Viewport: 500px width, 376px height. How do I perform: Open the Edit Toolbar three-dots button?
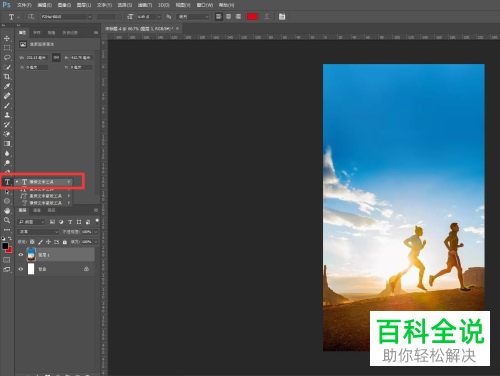click(x=7, y=230)
